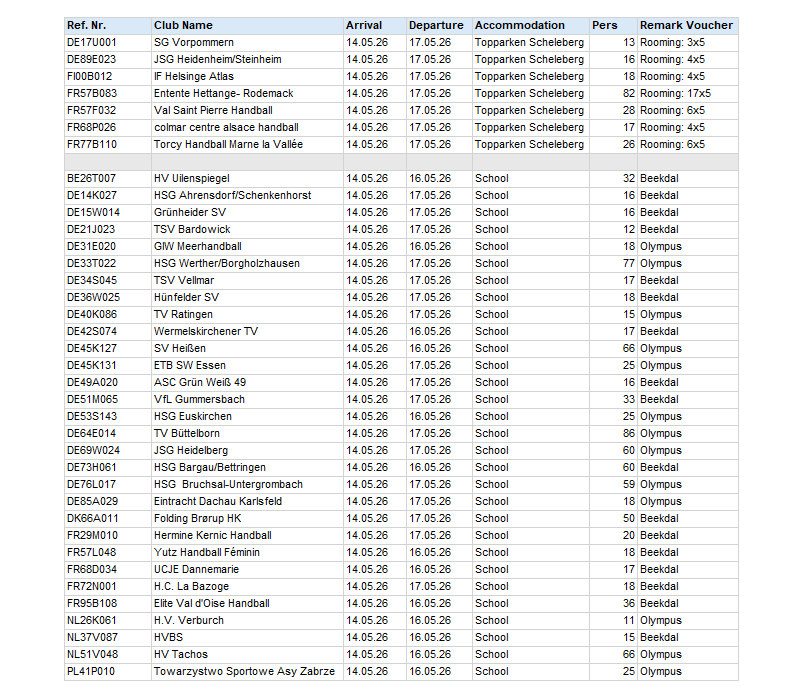Select JSG Heidenheim/Steinheim cell

click(x=247, y=59)
